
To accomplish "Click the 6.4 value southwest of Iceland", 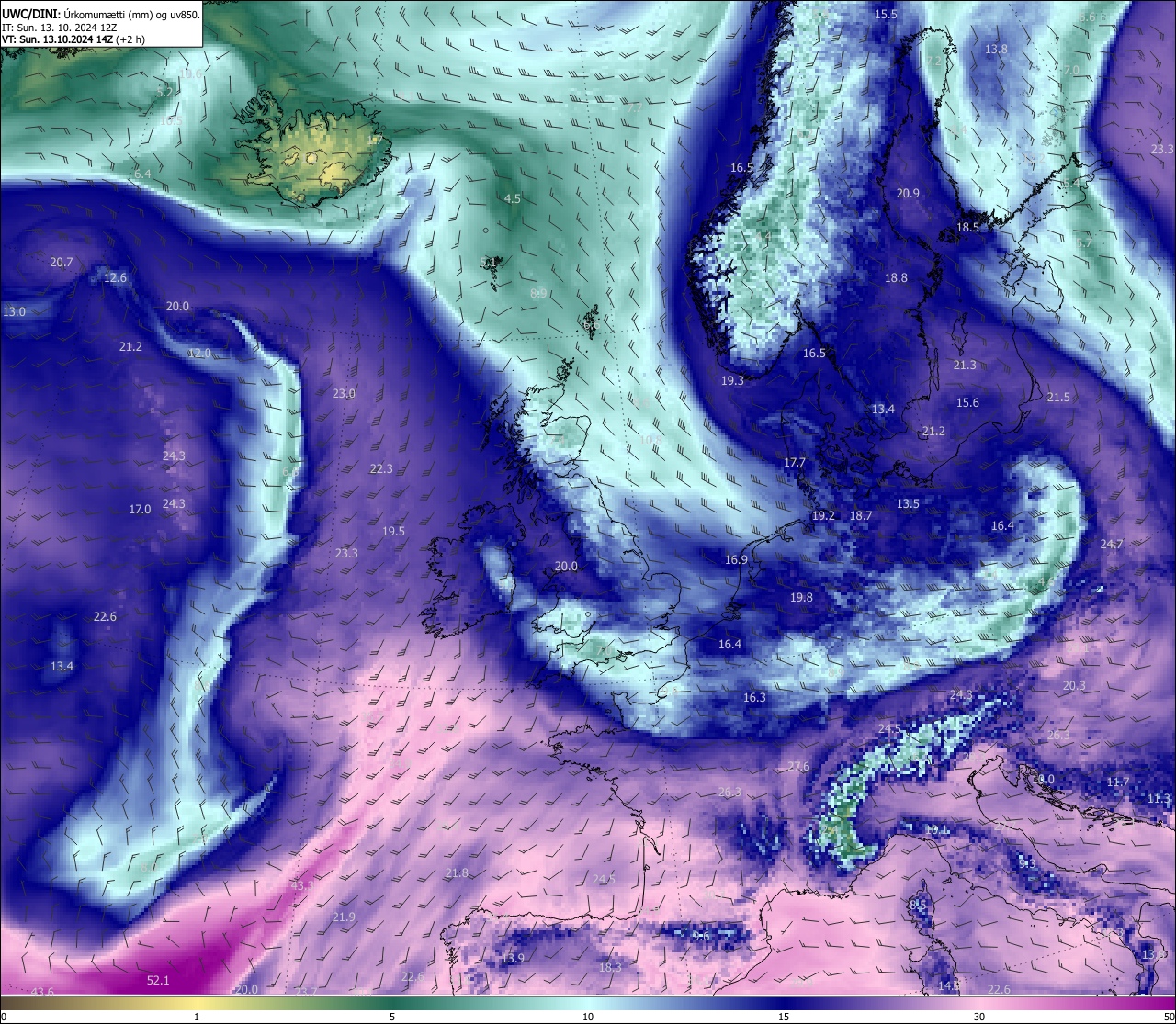I will coord(142,174).
